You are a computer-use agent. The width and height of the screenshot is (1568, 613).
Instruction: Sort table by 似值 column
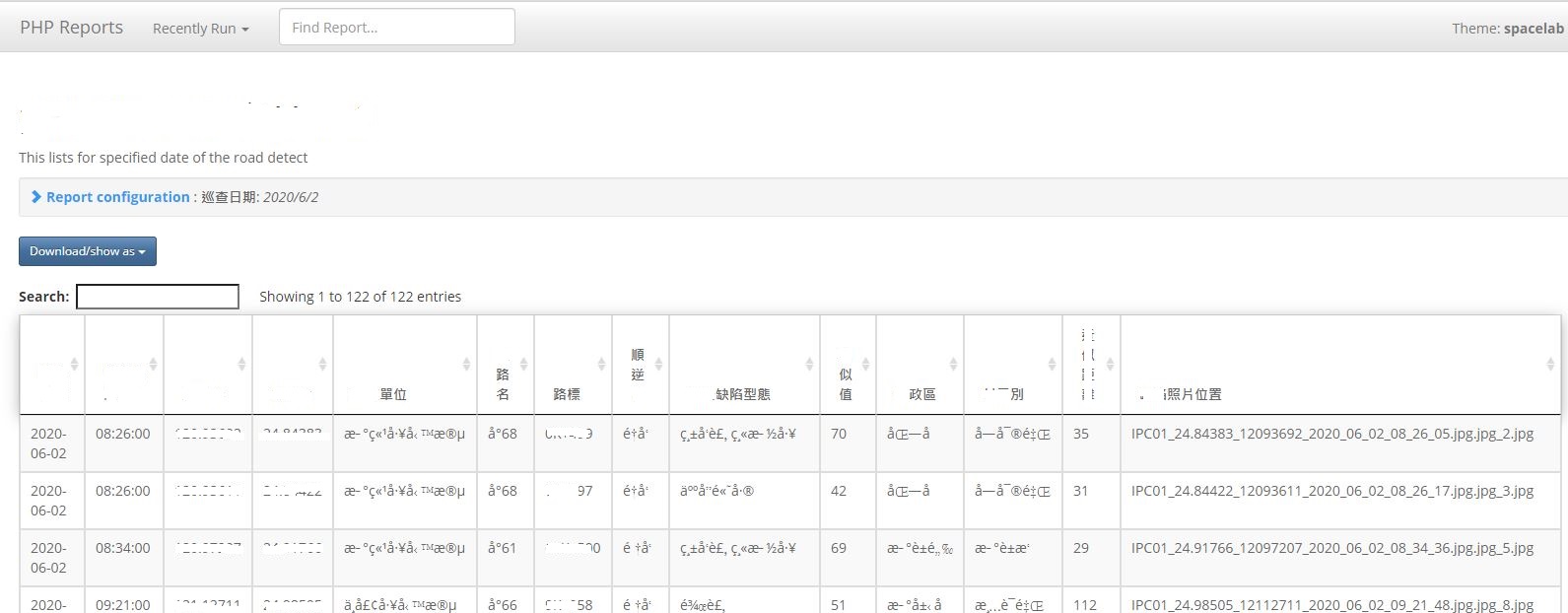click(848, 364)
